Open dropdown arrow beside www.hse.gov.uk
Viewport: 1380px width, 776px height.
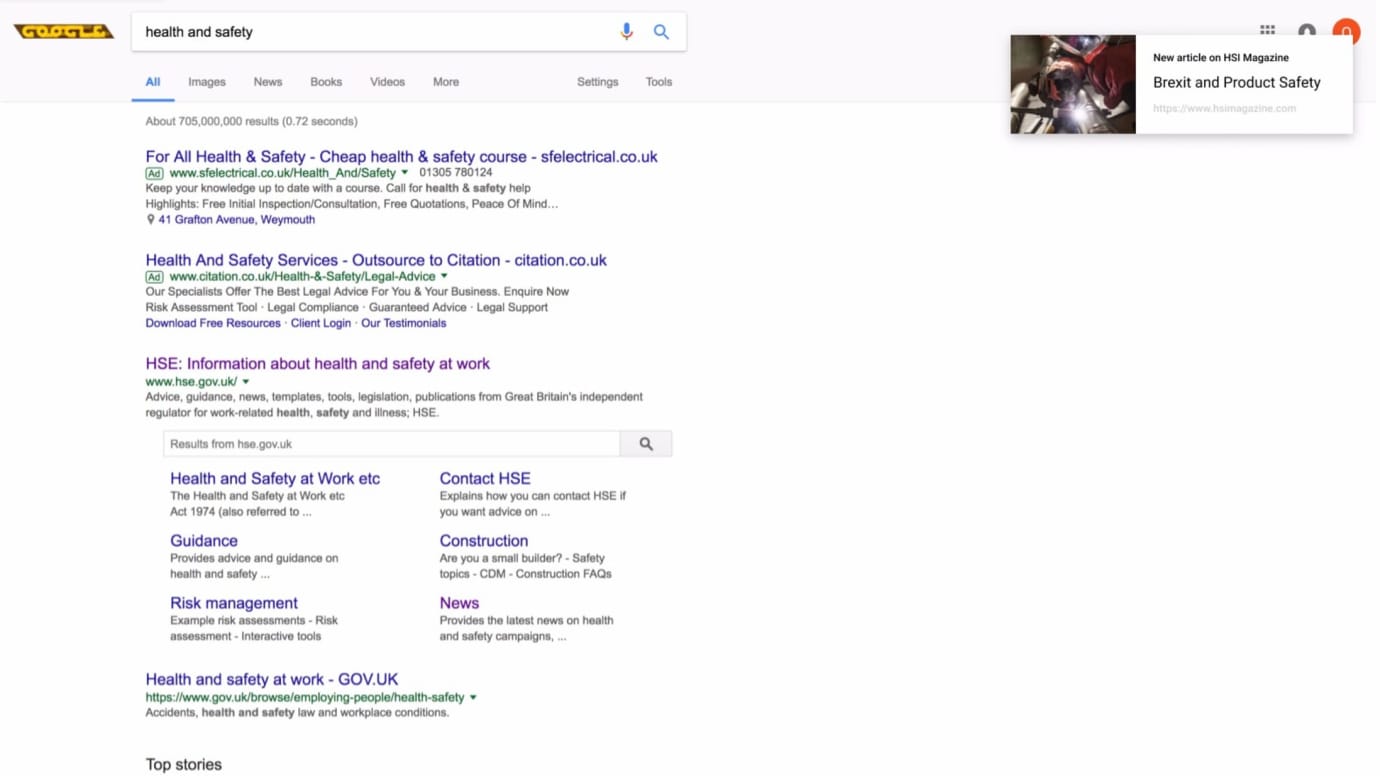pyautogui.click(x=246, y=382)
